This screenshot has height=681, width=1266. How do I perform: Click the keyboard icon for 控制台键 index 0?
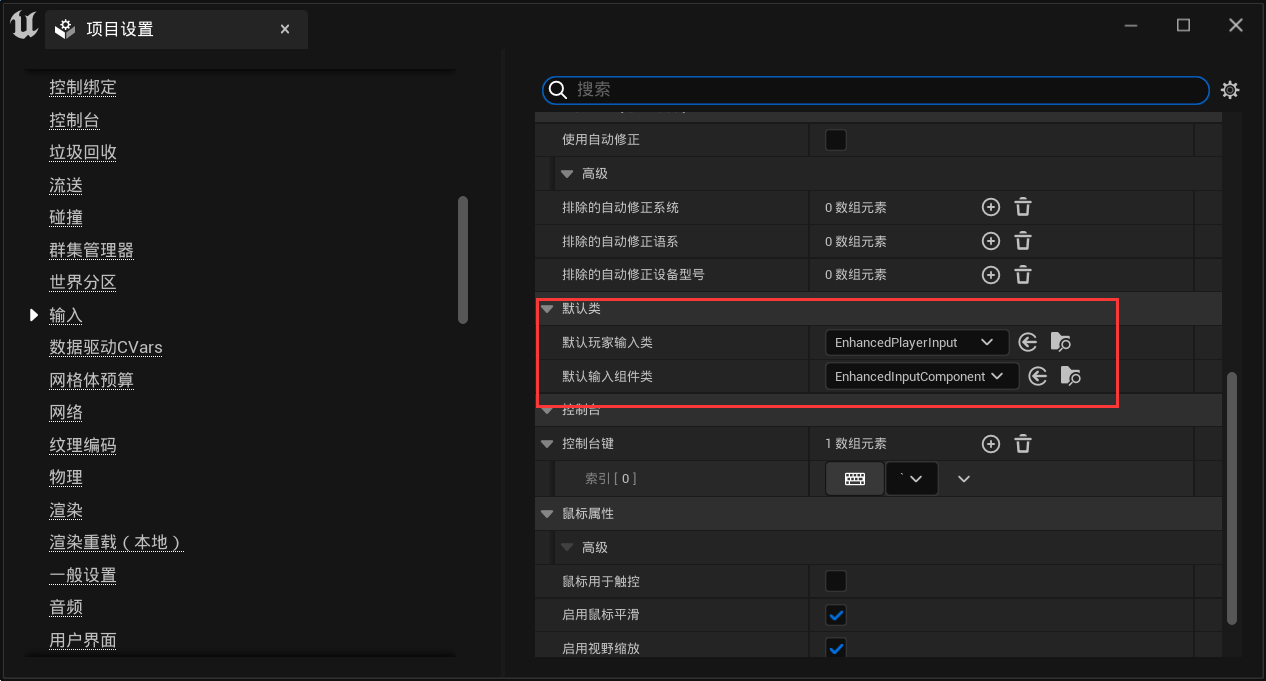tap(854, 479)
